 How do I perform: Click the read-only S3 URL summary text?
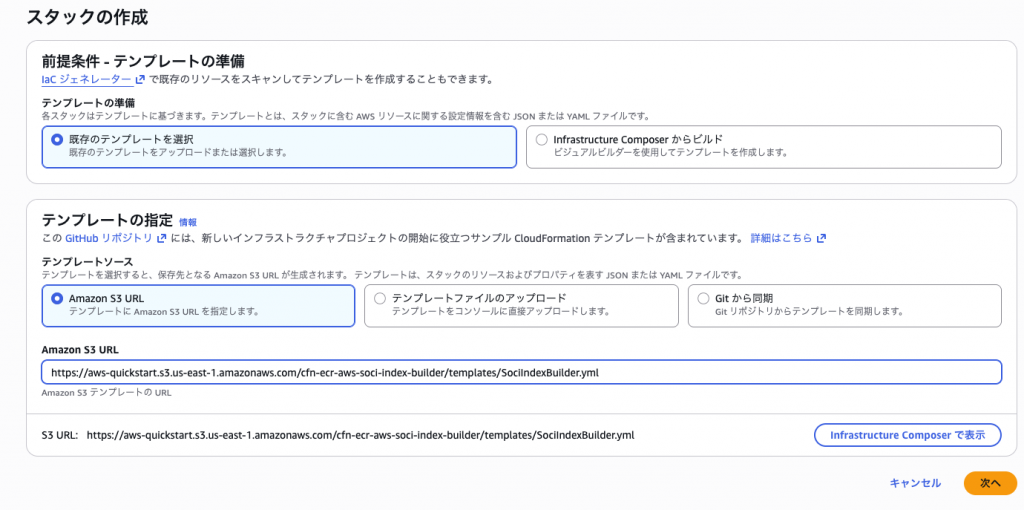360,435
